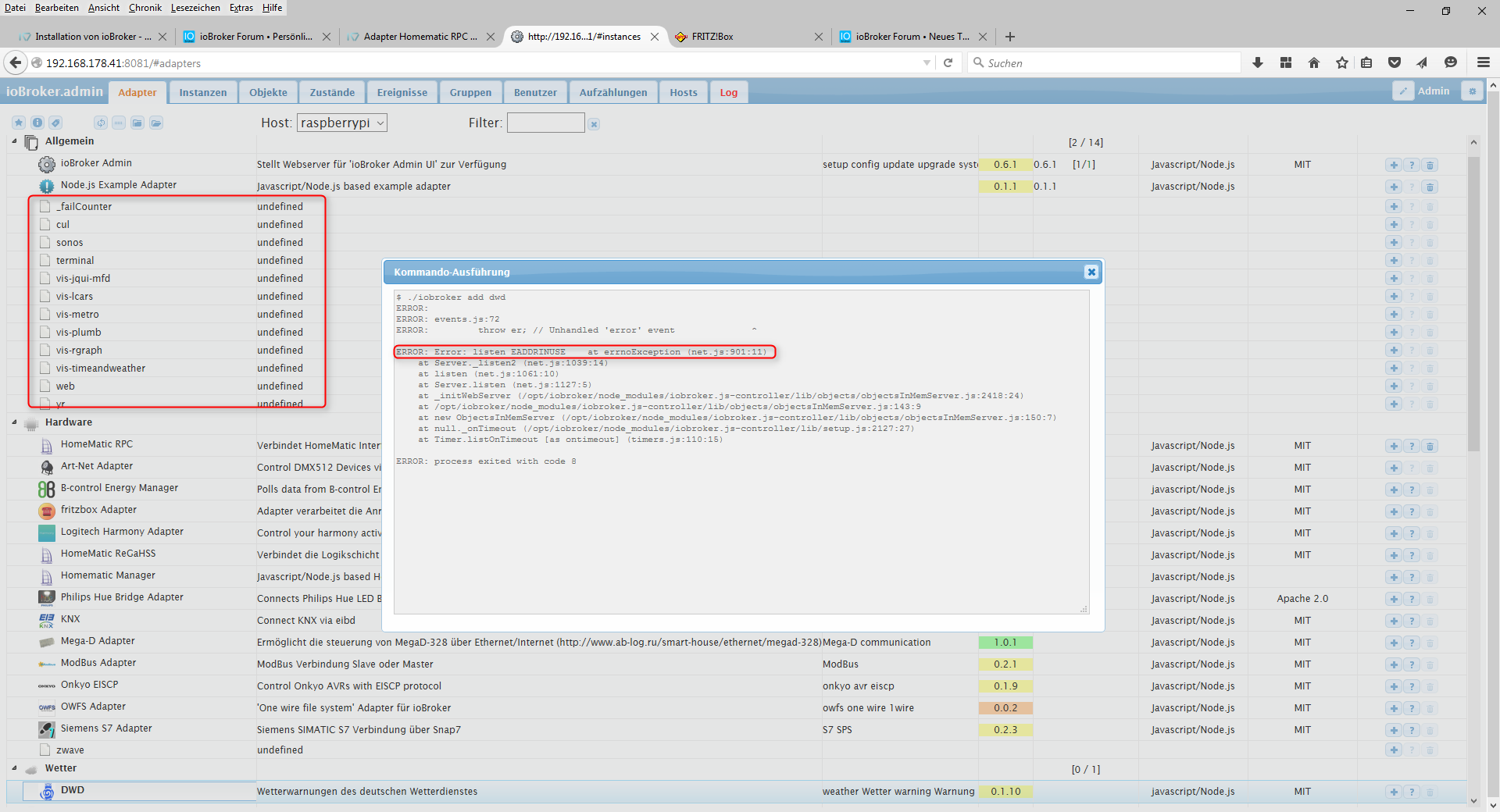Click the ioBroker Admin gear adapter icon
Screen dimensions: 1500x812
[x=47, y=164]
